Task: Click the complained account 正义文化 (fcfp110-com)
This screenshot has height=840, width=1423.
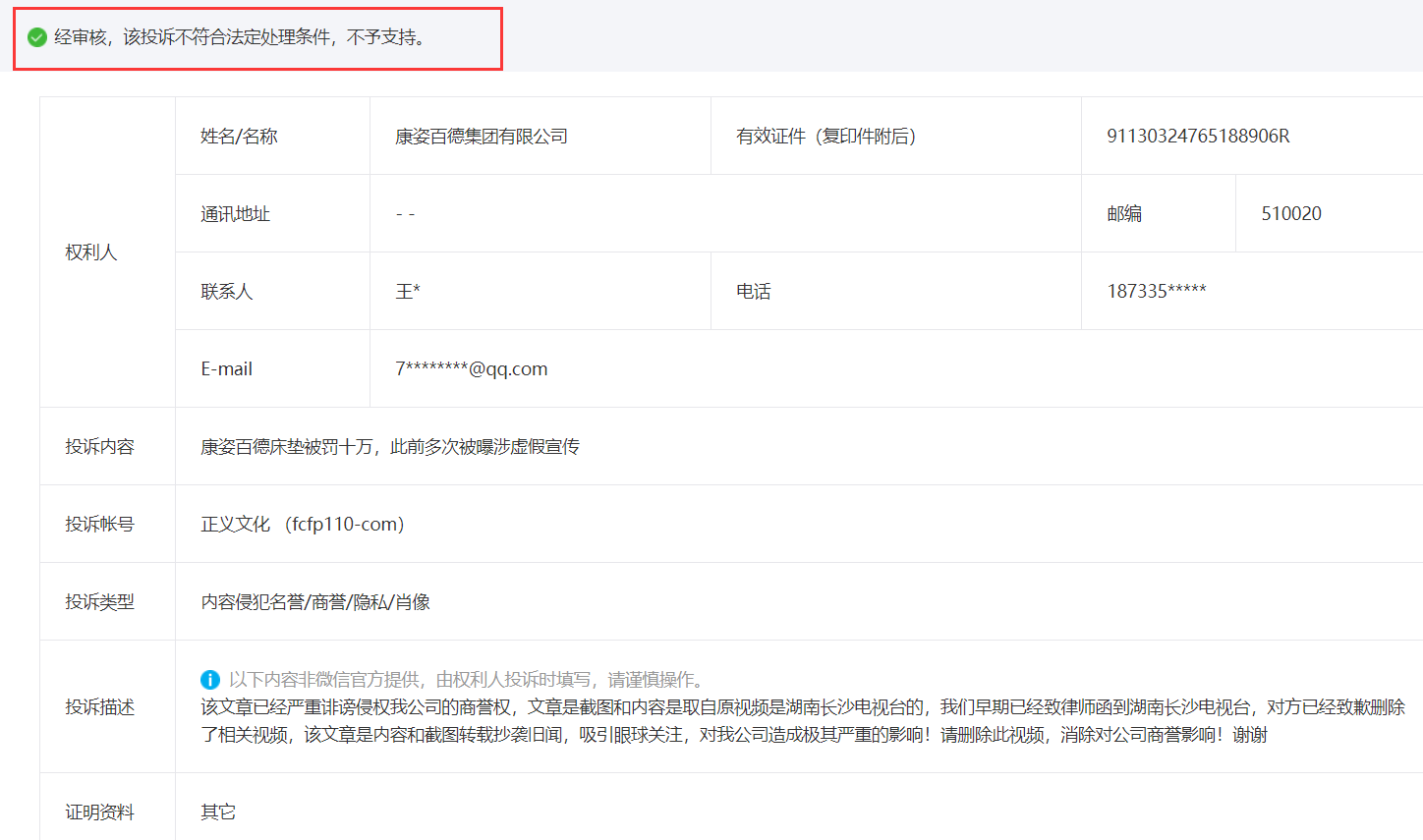Action: pos(303,525)
